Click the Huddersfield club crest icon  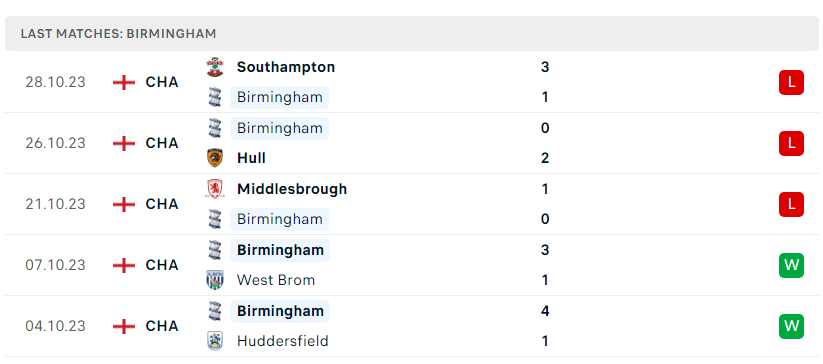pos(215,341)
